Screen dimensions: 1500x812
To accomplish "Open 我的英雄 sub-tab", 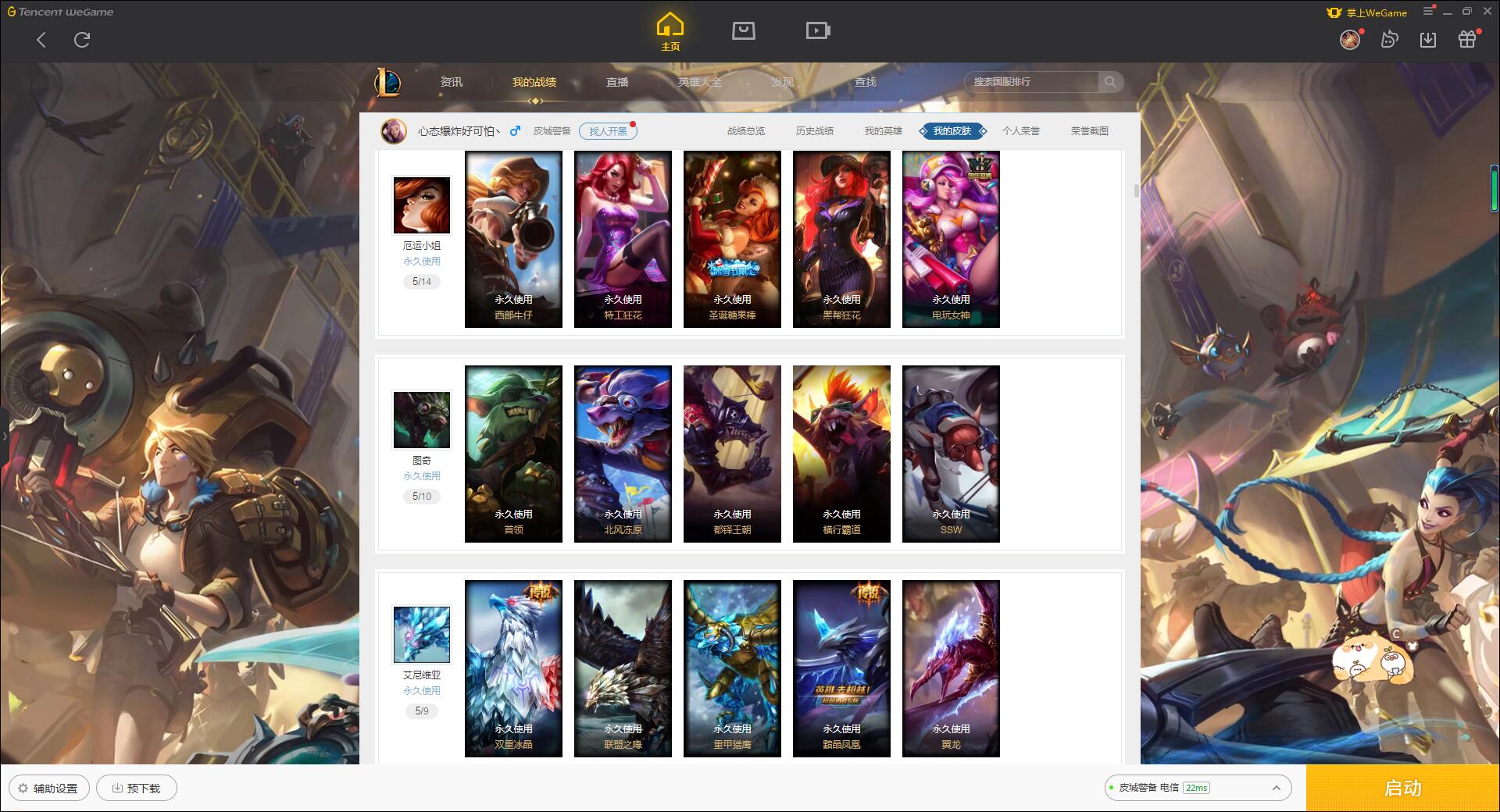I will (x=884, y=131).
